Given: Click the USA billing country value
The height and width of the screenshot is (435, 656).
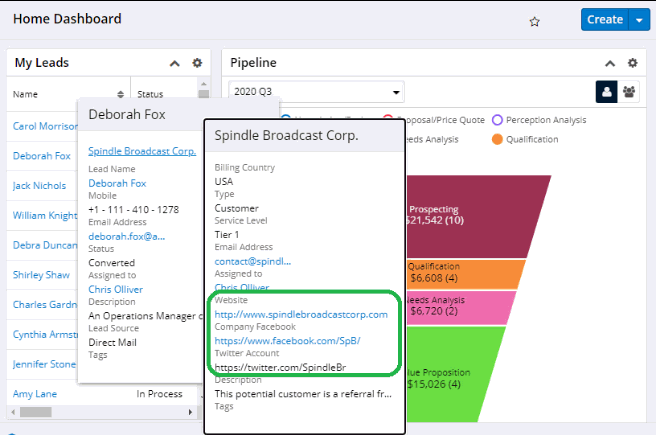Looking at the screenshot, I should [224, 182].
